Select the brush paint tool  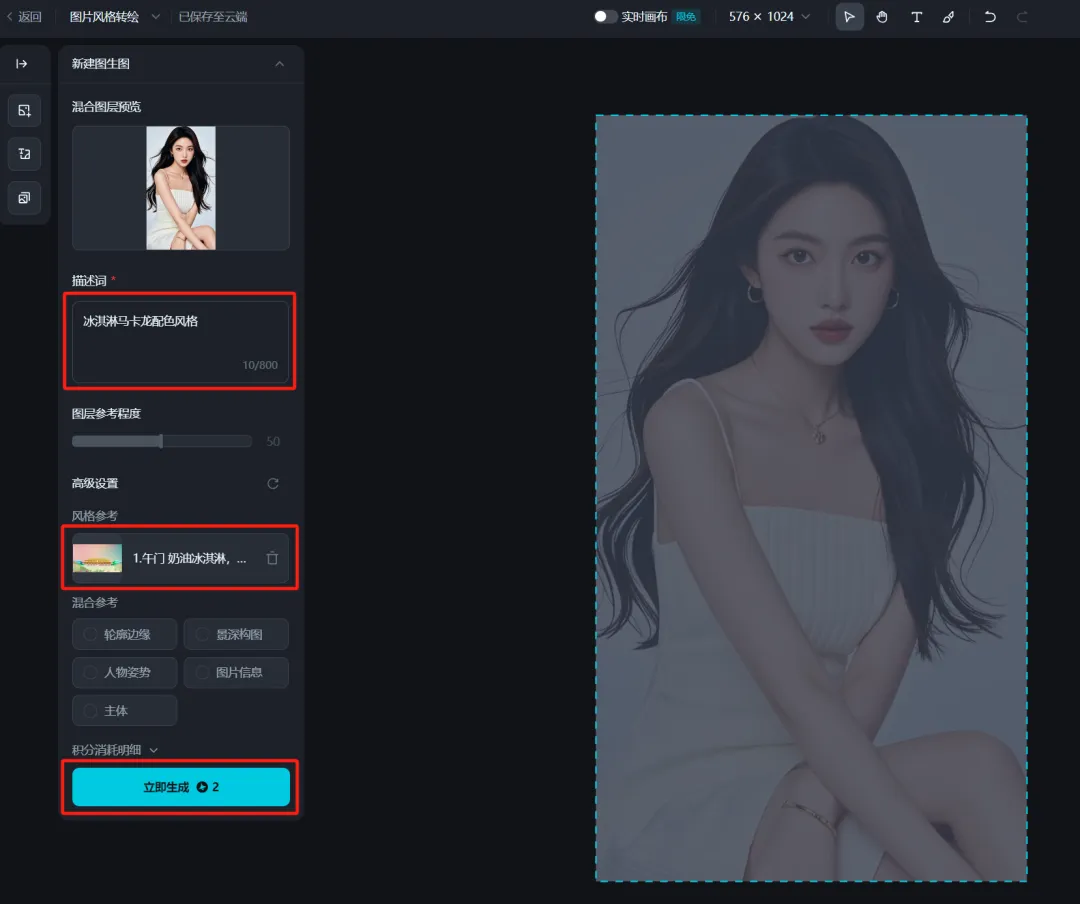coord(948,17)
